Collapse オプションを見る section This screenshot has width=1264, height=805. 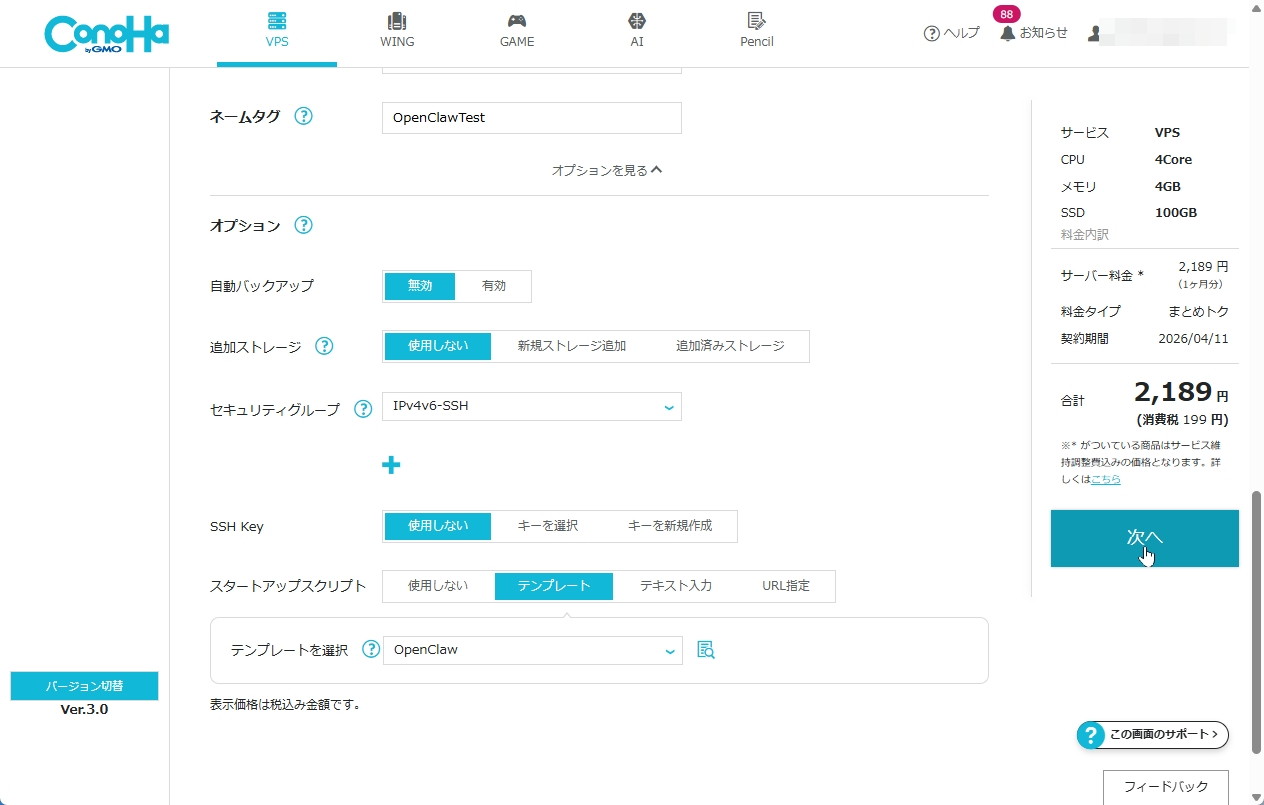(607, 169)
